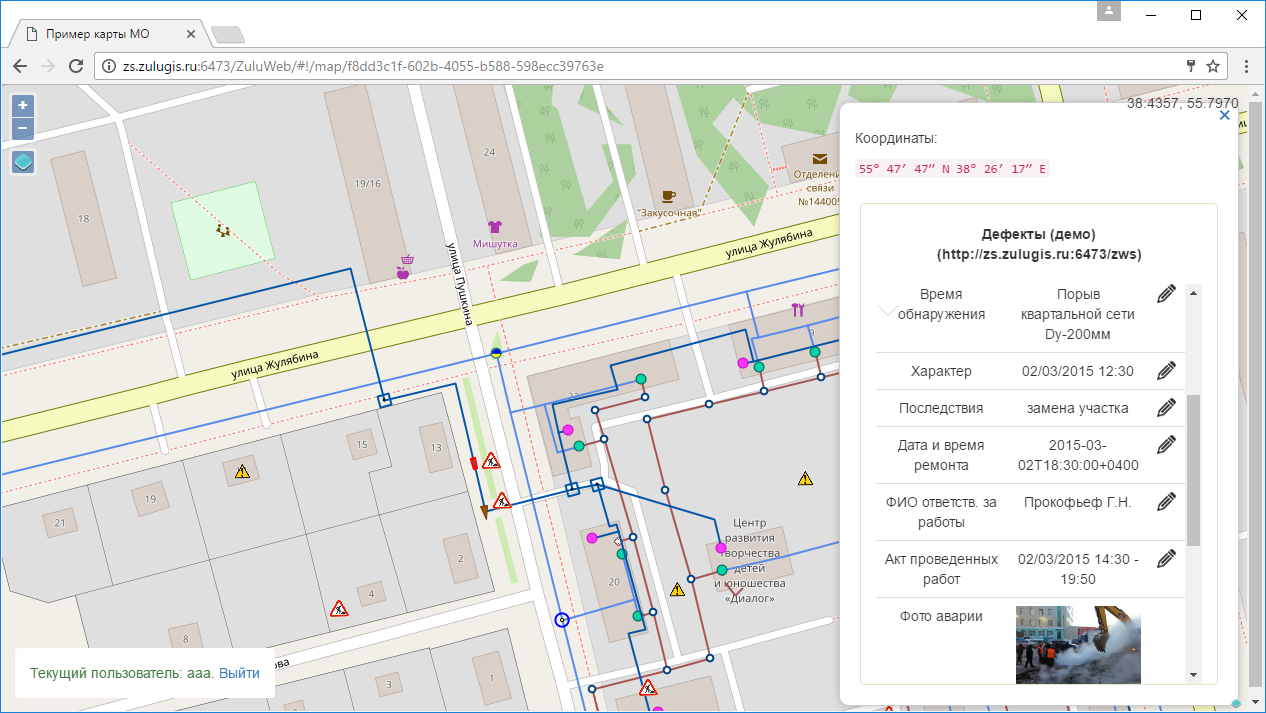The height and width of the screenshot is (713, 1266).
Task: Zoom out on the map
Action: click(x=23, y=129)
